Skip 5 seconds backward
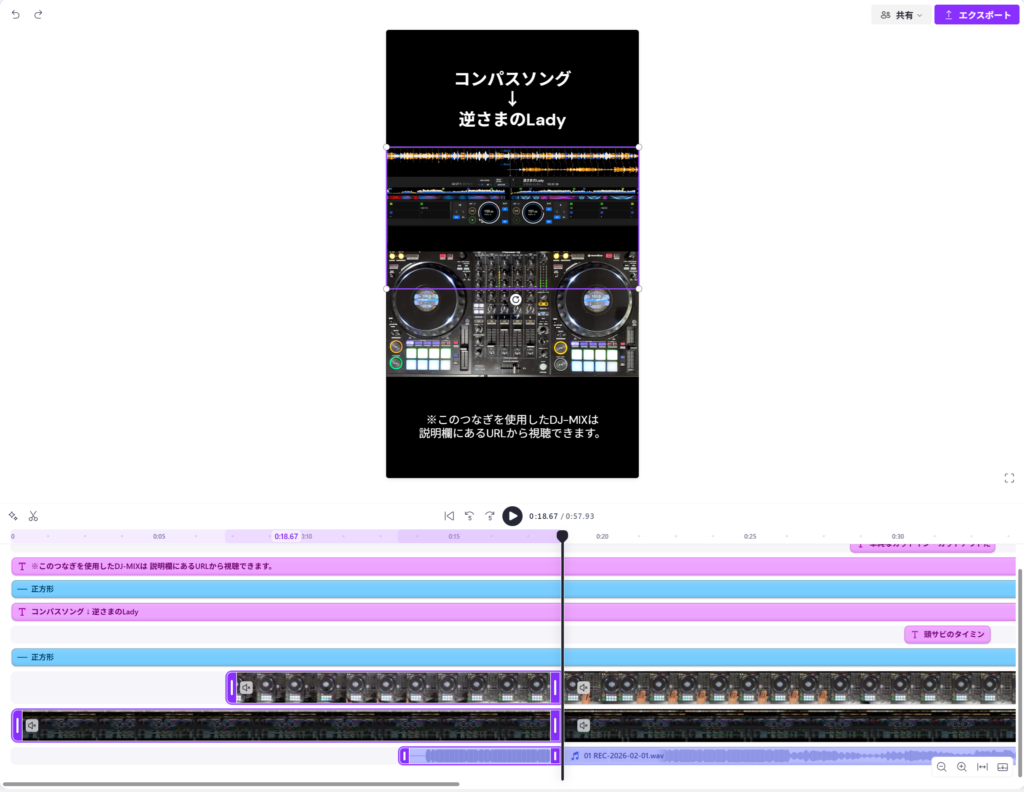The height and width of the screenshot is (792, 1024). [469, 516]
